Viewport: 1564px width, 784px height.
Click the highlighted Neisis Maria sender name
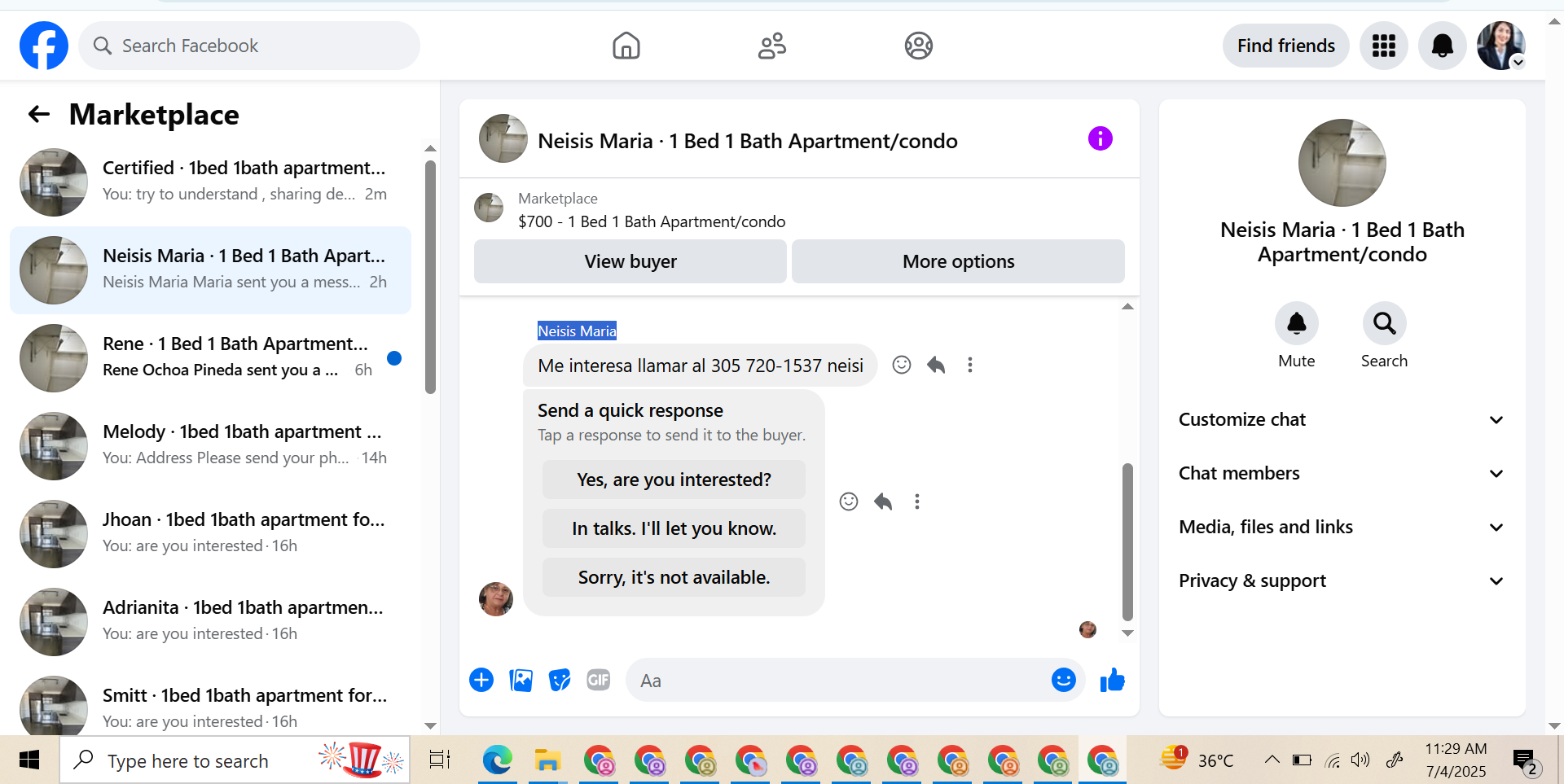pyautogui.click(x=577, y=331)
